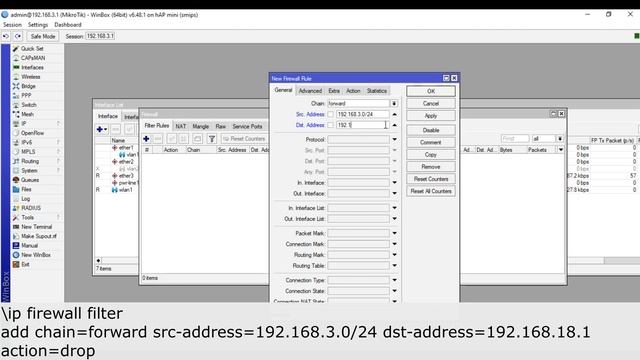Viewport: 640px width, 360px height.
Task: Open OpenFlow sidebar entry
Action: coord(32,133)
